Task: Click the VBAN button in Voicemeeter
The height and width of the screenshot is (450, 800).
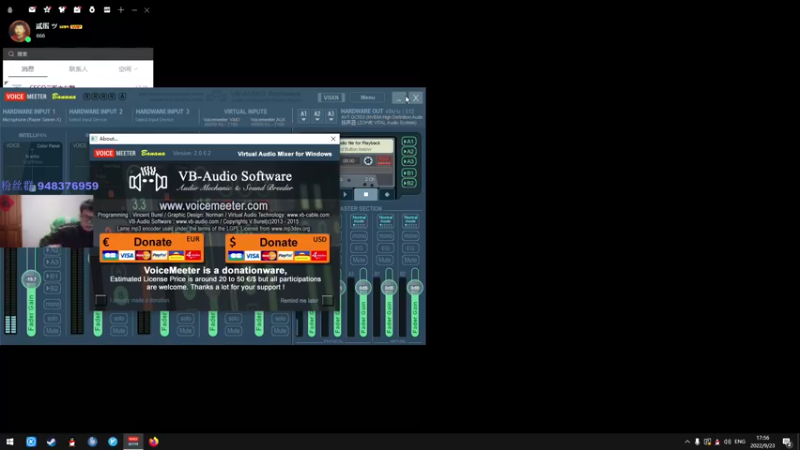Action: (x=331, y=97)
